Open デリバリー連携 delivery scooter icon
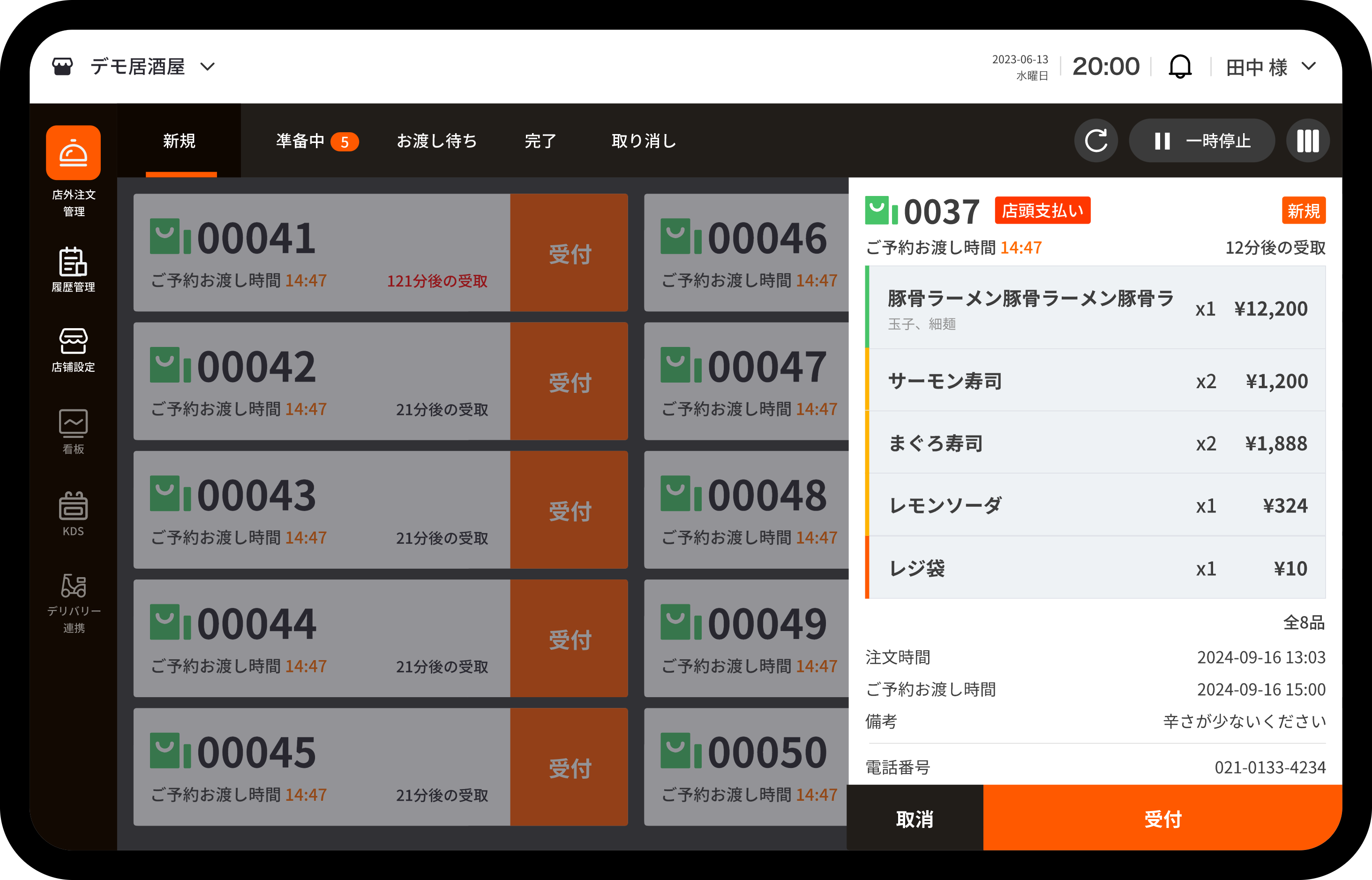The width and height of the screenshot is (1372, 880). [x=73, y=587]
